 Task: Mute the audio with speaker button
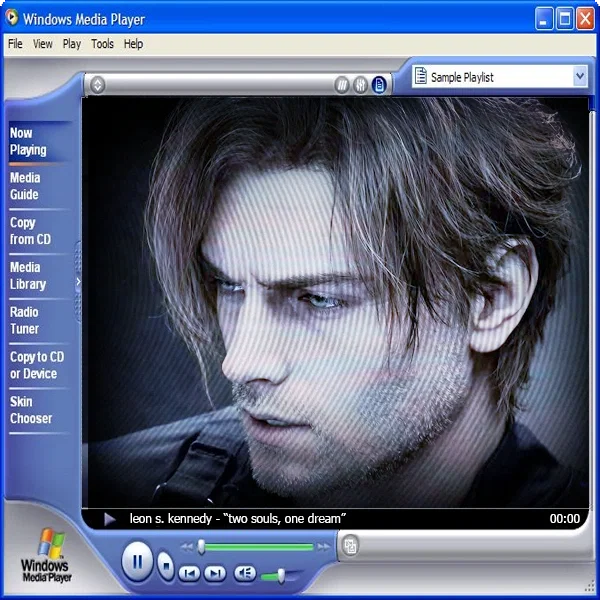click(245, 573)
